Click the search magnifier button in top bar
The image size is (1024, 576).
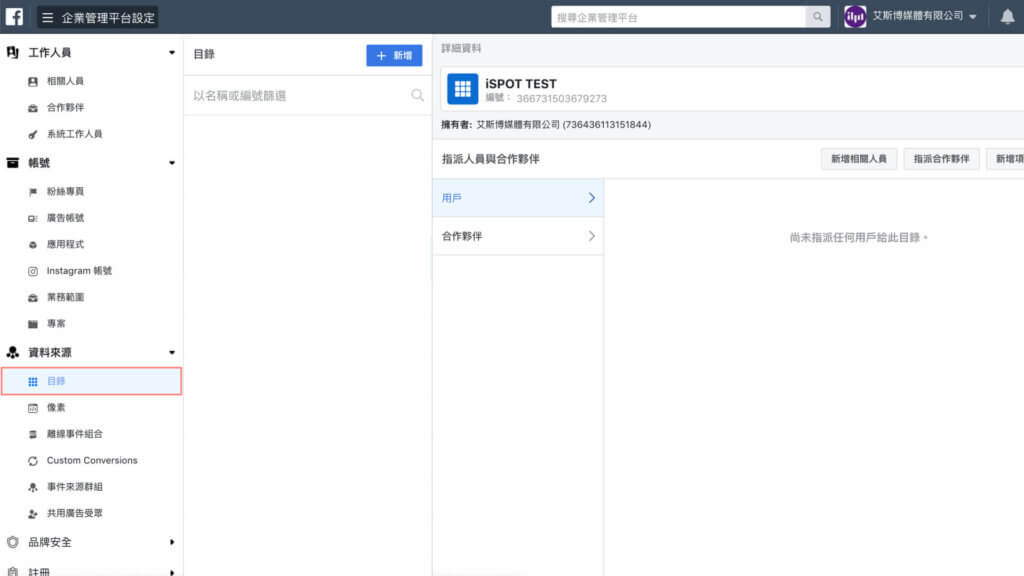click(818, 17)
